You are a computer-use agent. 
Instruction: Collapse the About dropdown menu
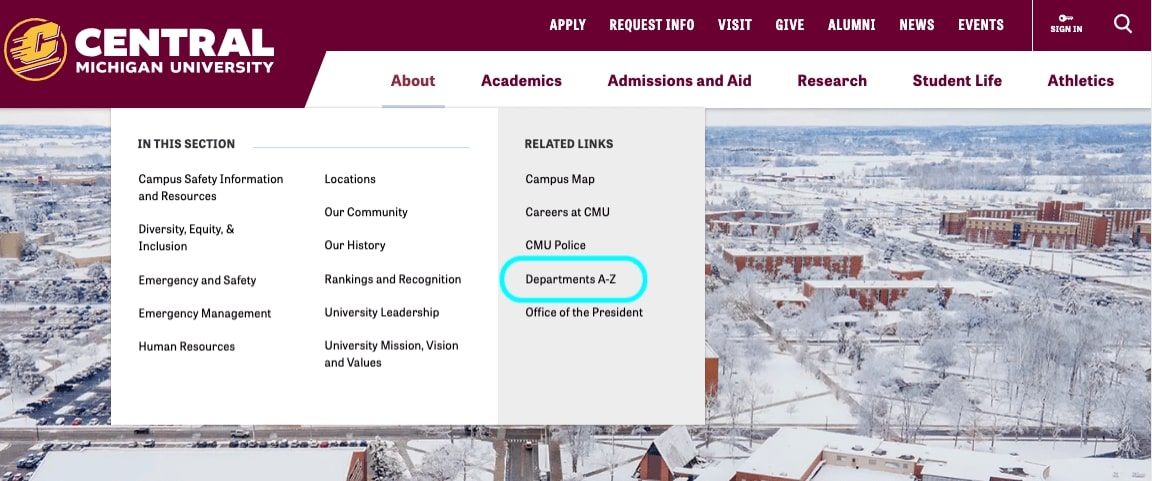[x=413, y=81]
